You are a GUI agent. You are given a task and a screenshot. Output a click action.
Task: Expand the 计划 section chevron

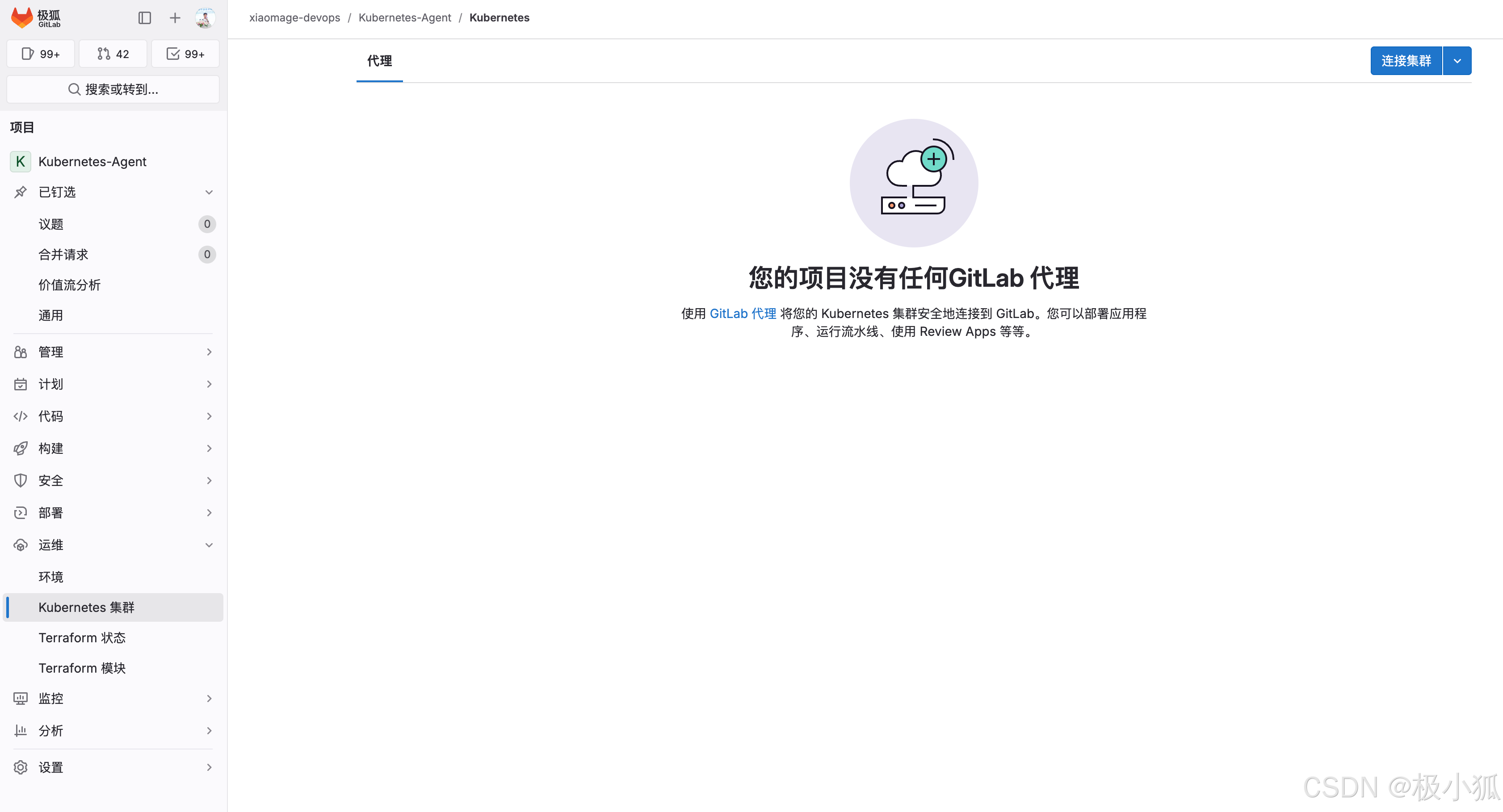[209, 384]
